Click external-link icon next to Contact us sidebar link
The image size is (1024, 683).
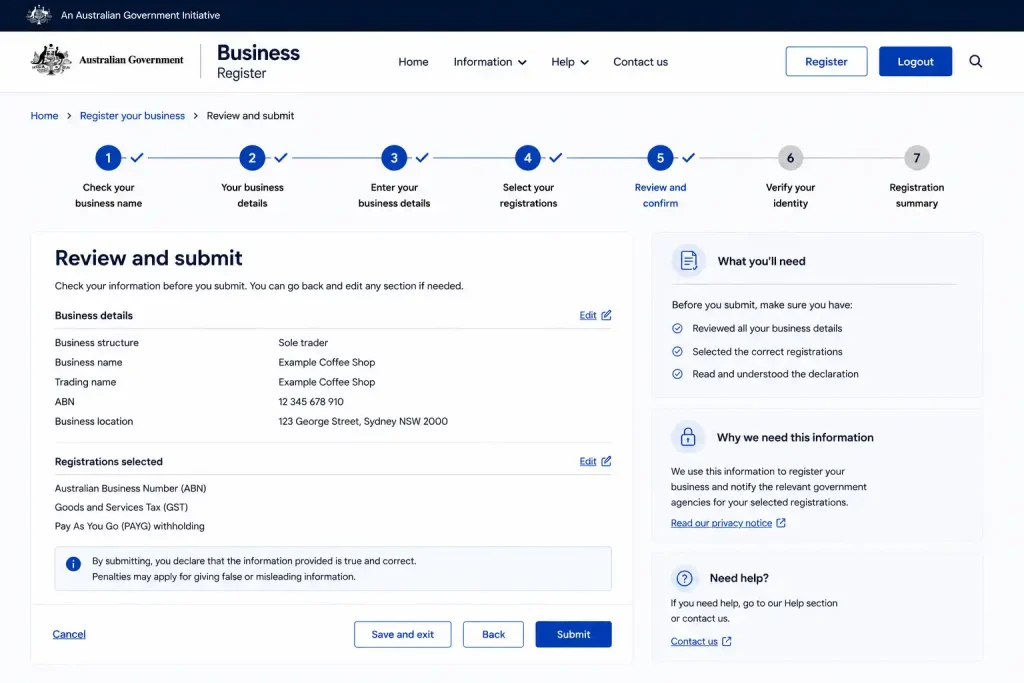[726, 641]
